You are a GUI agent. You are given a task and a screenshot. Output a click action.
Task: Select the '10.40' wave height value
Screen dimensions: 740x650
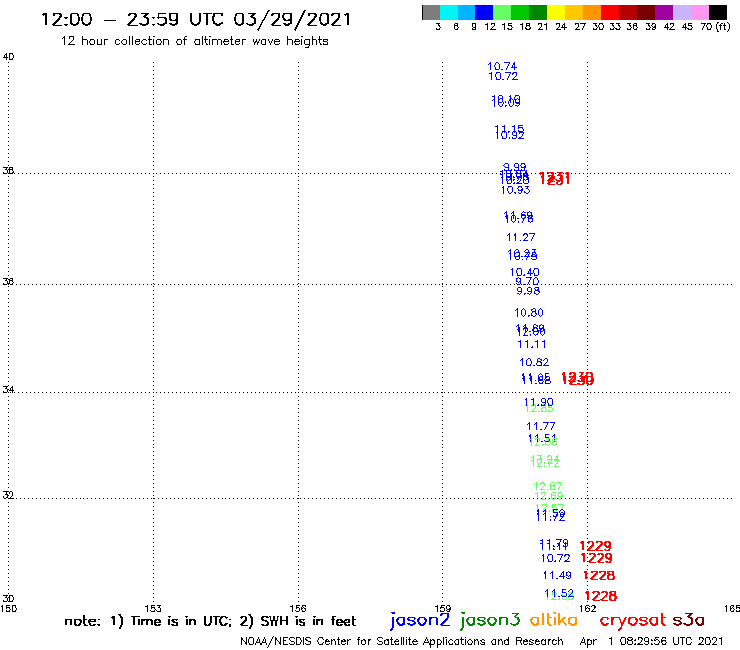click(524, 272)
